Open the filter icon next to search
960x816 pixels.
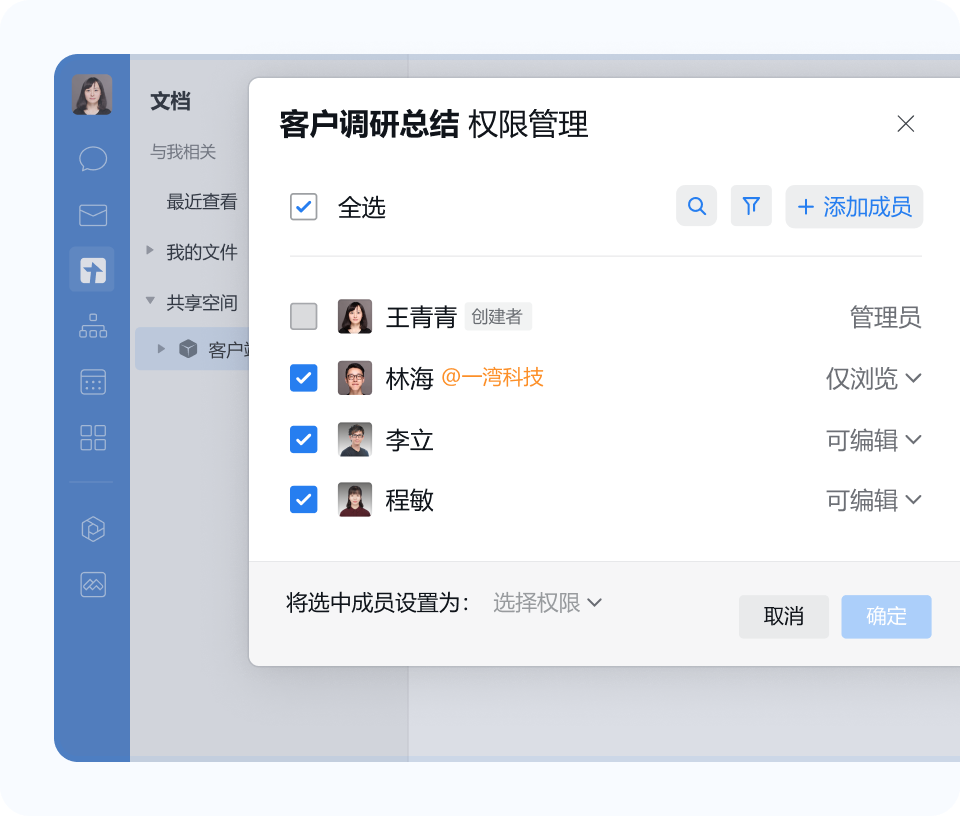point(751,206)
